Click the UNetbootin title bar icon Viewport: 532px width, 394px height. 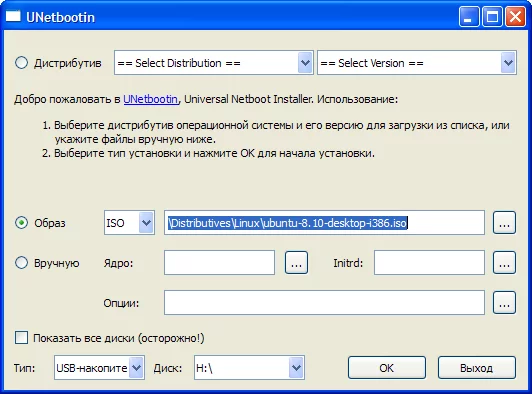click(14, 16)
